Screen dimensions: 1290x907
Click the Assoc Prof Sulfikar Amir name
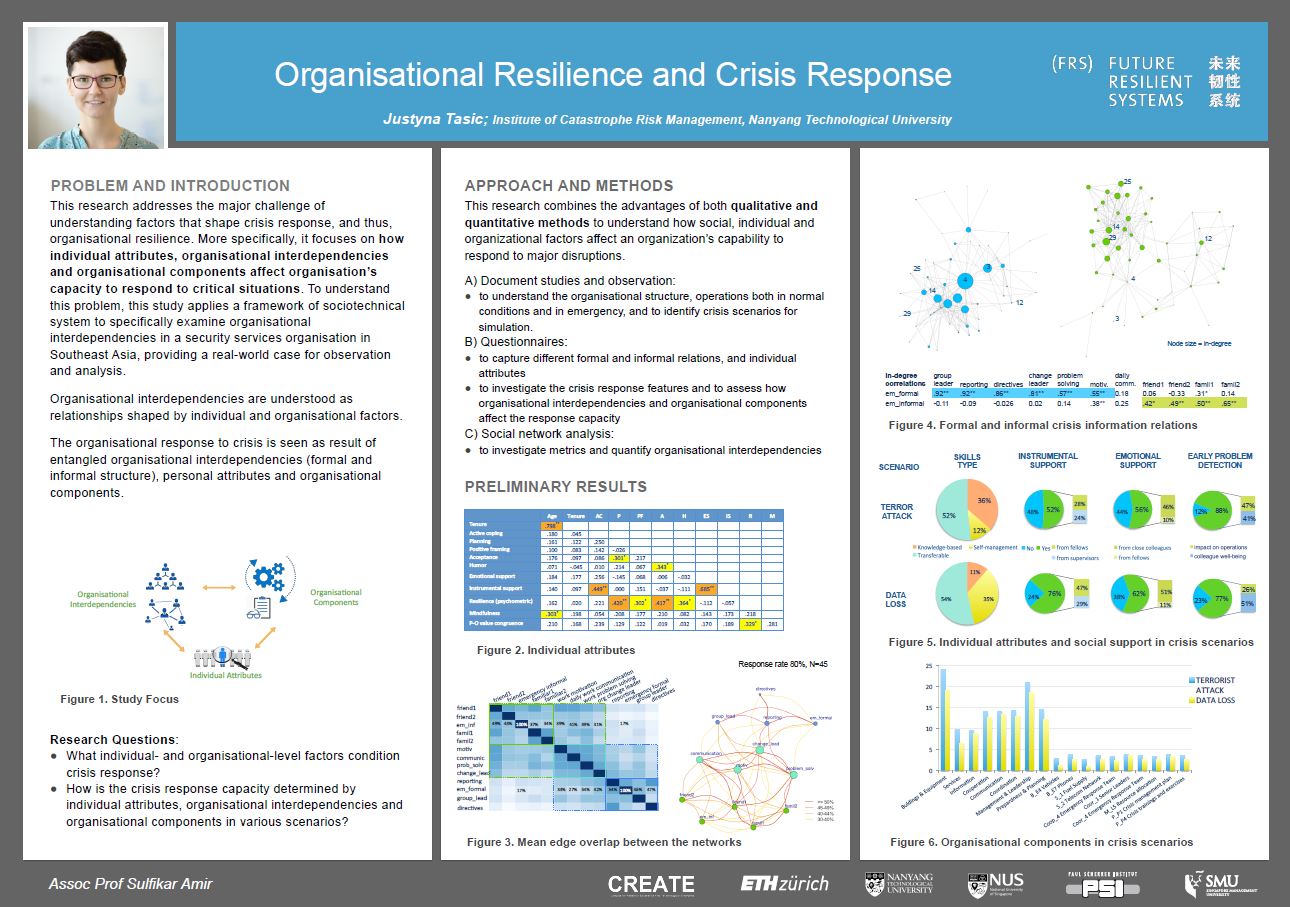point(131,884)
